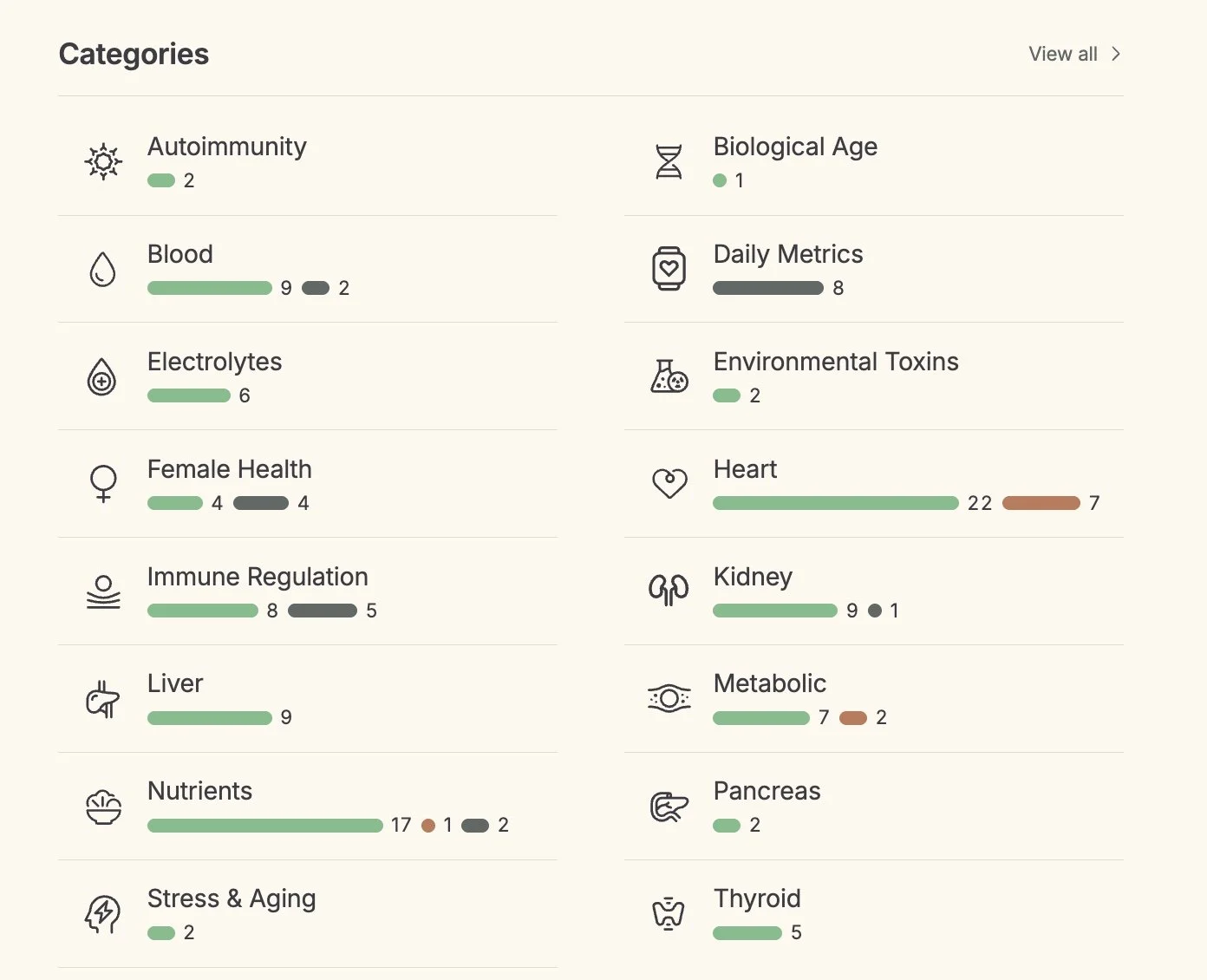Click the Nutrients salad bowl icon

(x=103, y=807)
